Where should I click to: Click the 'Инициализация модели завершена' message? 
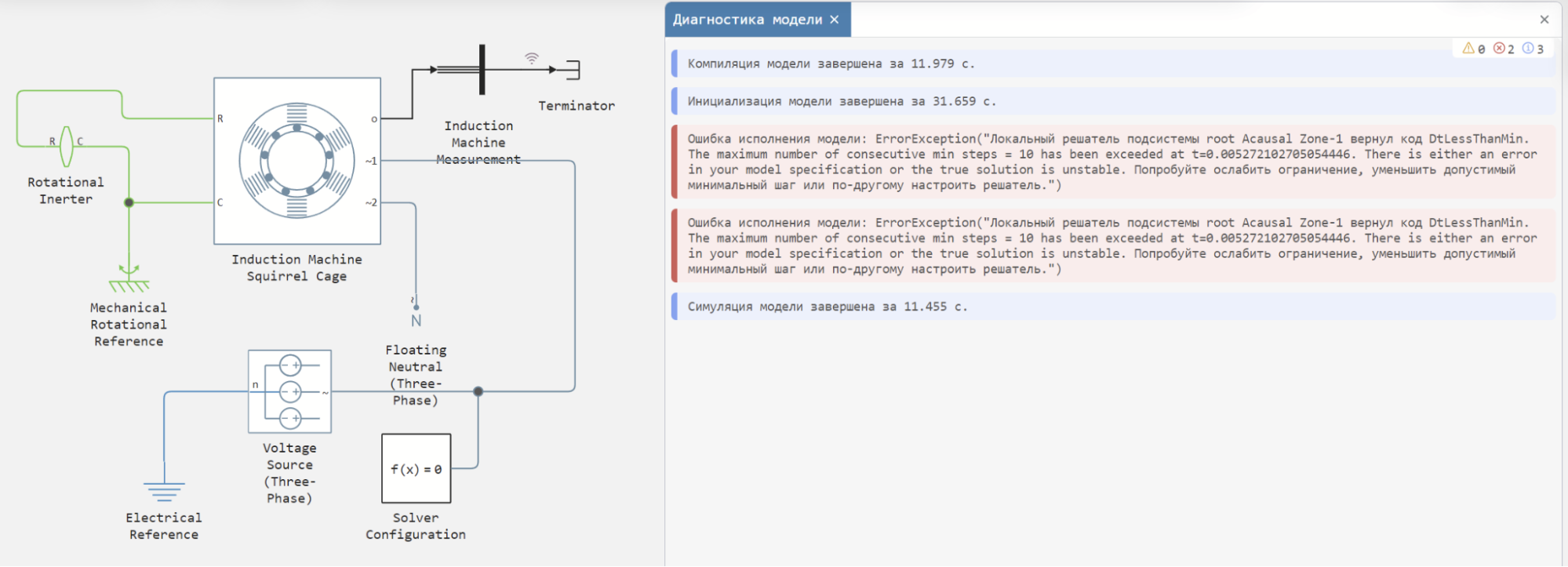click(1113, 101)
